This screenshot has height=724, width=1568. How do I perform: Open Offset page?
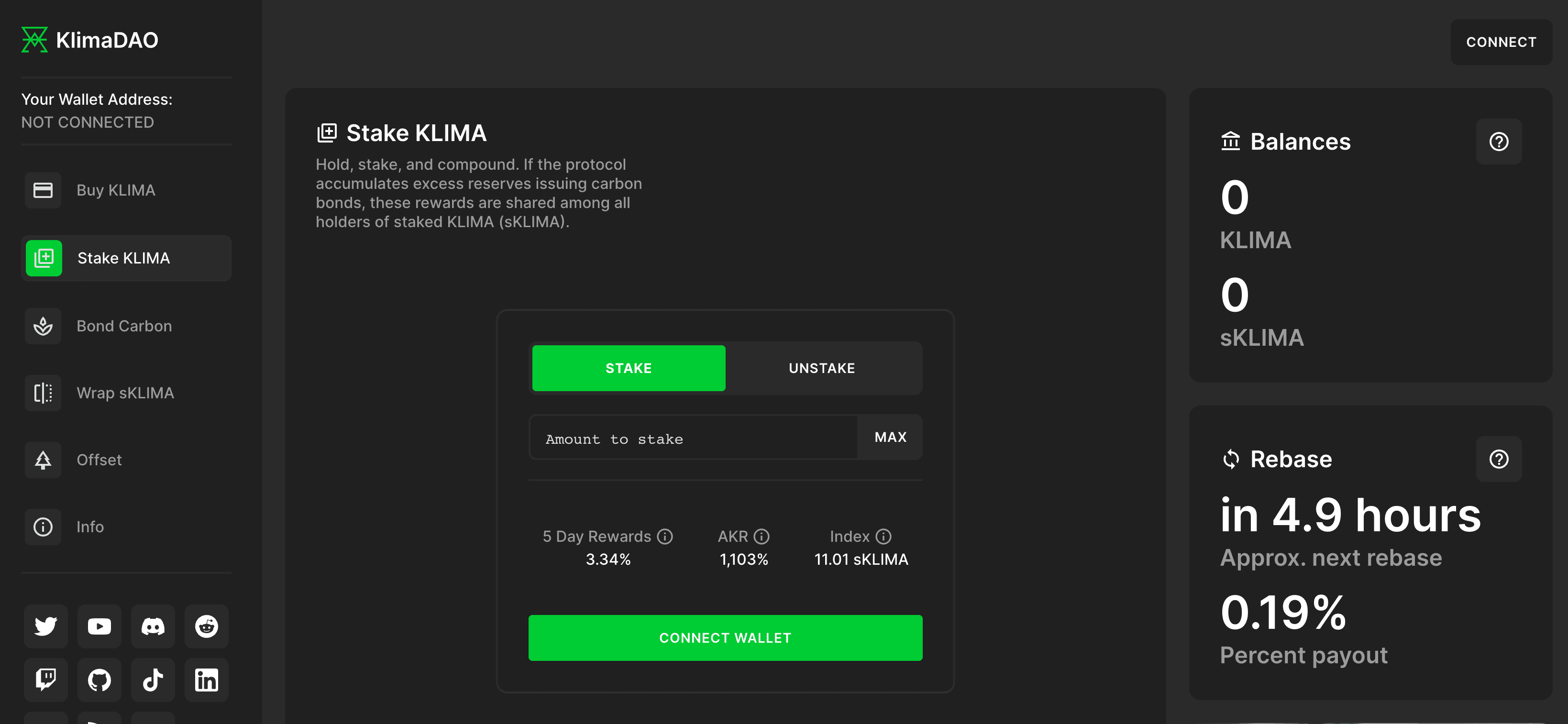click(x=99, y=459)
